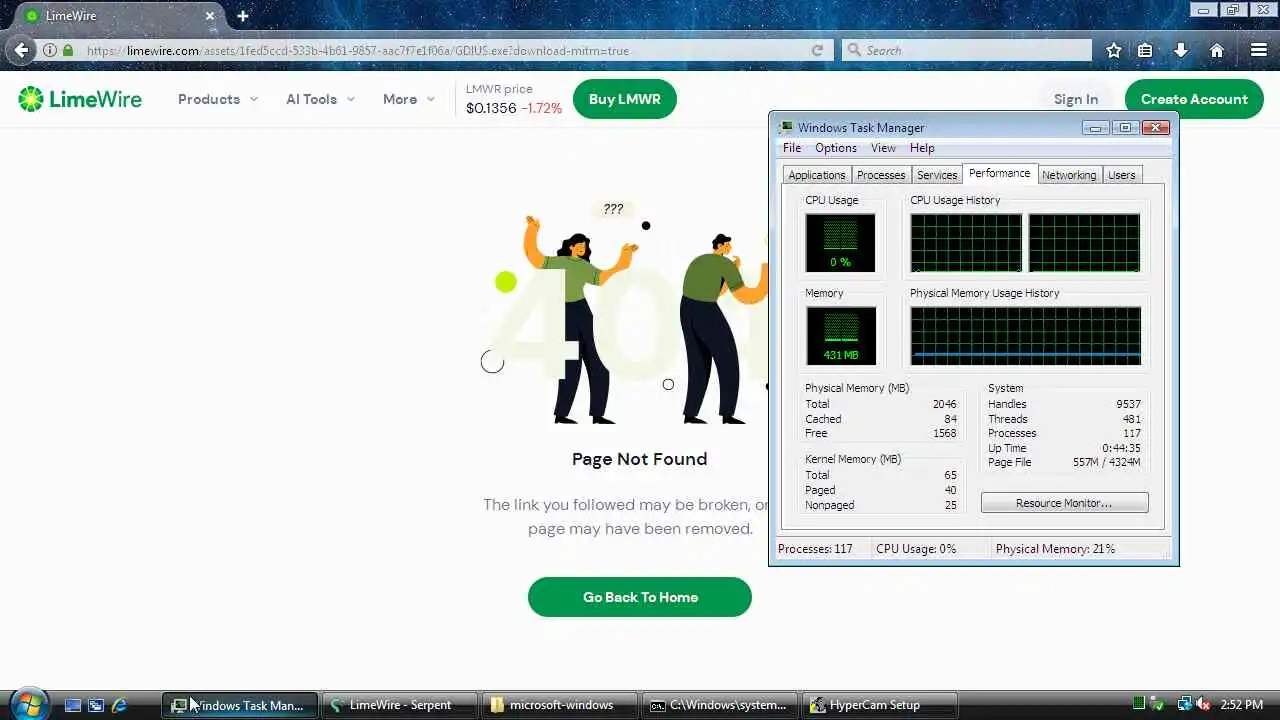Open the Help menu in Task Manager
Image resolution: width=1280 pixels, height=720 pixels.
click(x=922, y=148)
